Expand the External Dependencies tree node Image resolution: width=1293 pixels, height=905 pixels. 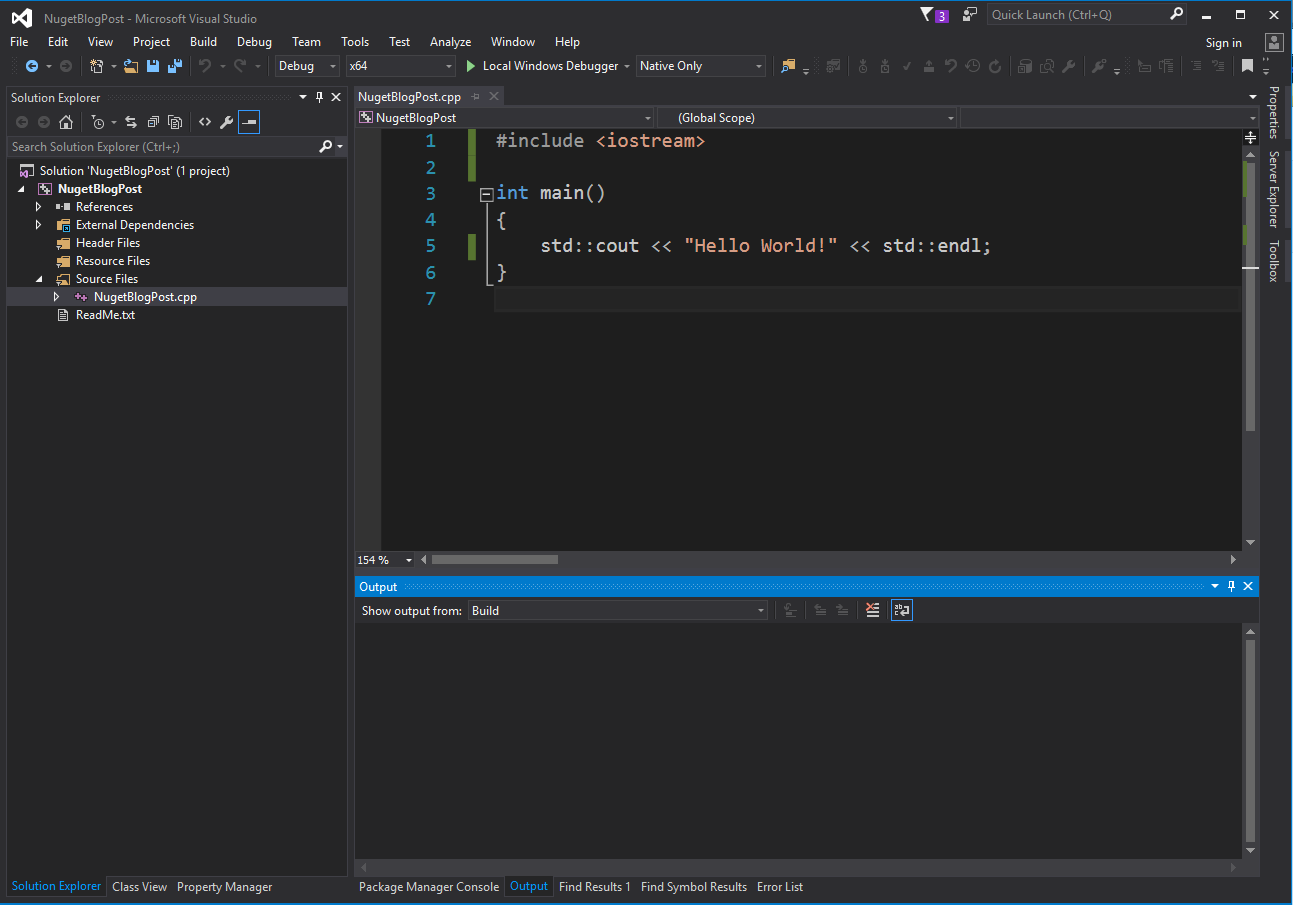tap(39, 225)
